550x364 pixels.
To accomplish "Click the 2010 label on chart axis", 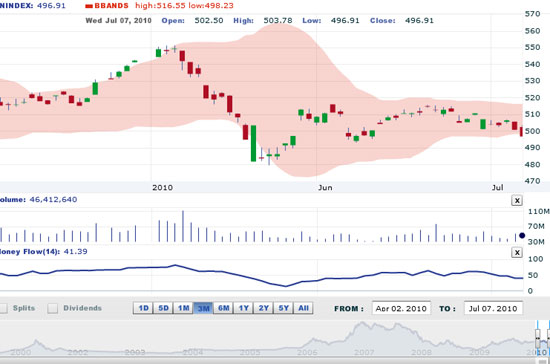I will pyautogui.click(x=162, y=188).
